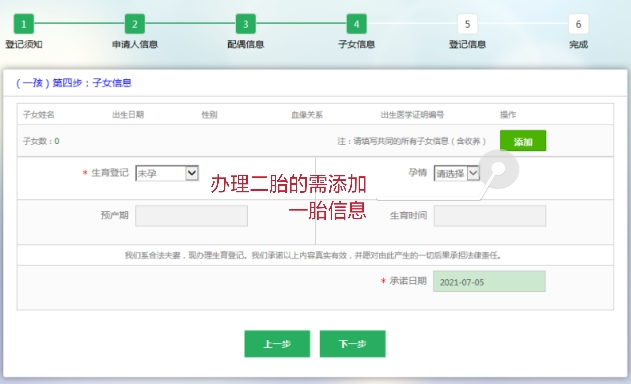The height and width of the screenshot is (384, 631).
Task: Click the green 添加 button
Action: point(523,141)
